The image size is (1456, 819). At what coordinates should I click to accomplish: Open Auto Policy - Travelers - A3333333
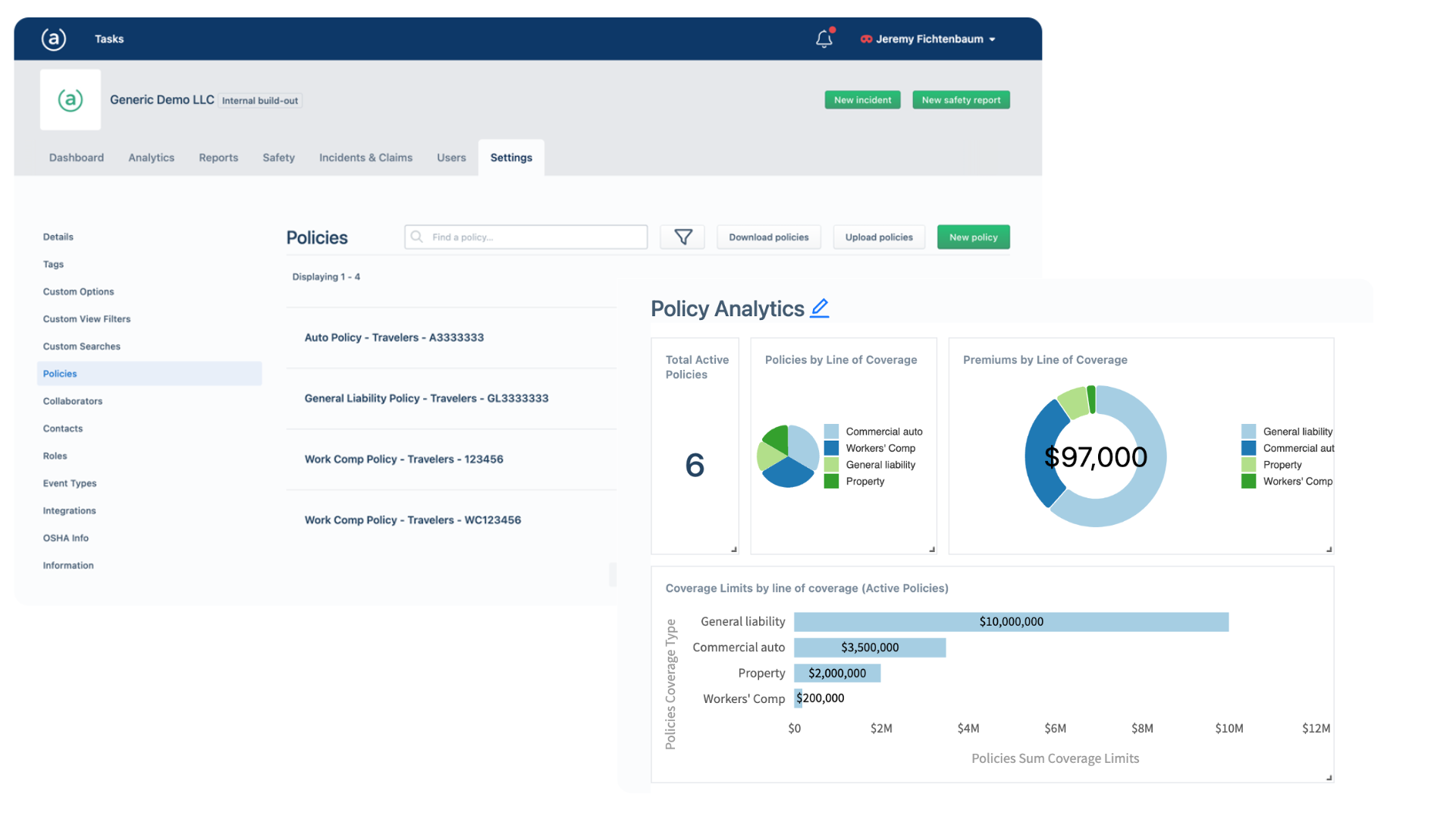click(394, 337)
